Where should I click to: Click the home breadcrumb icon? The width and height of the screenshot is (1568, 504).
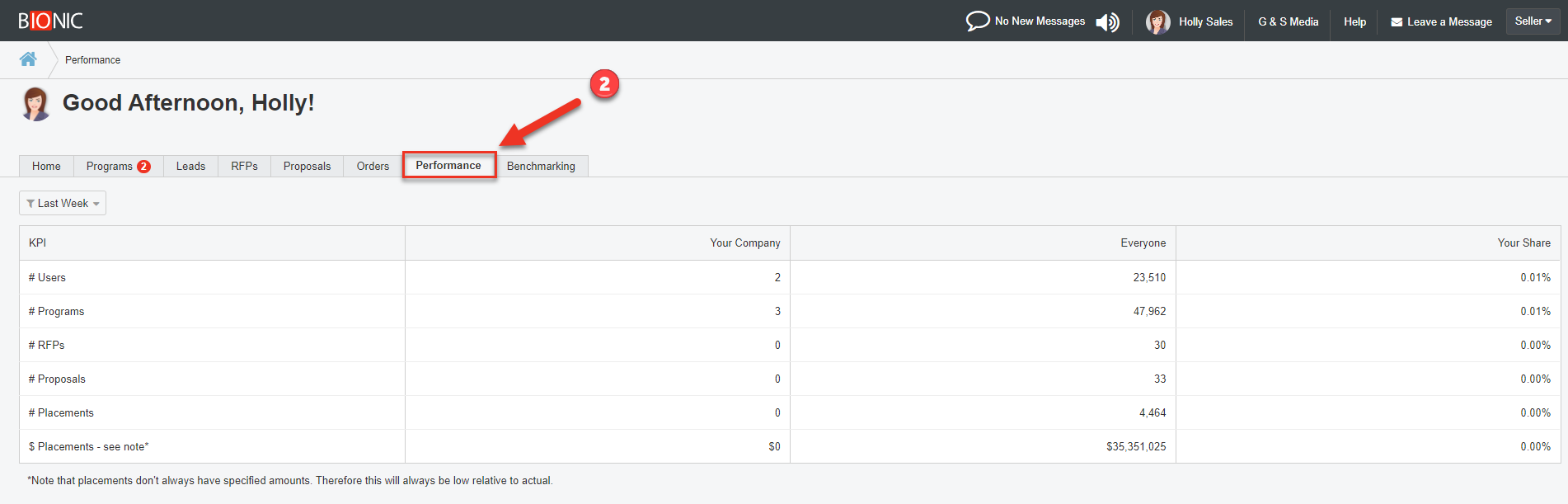pyautogui.click(x=28, y=59)
